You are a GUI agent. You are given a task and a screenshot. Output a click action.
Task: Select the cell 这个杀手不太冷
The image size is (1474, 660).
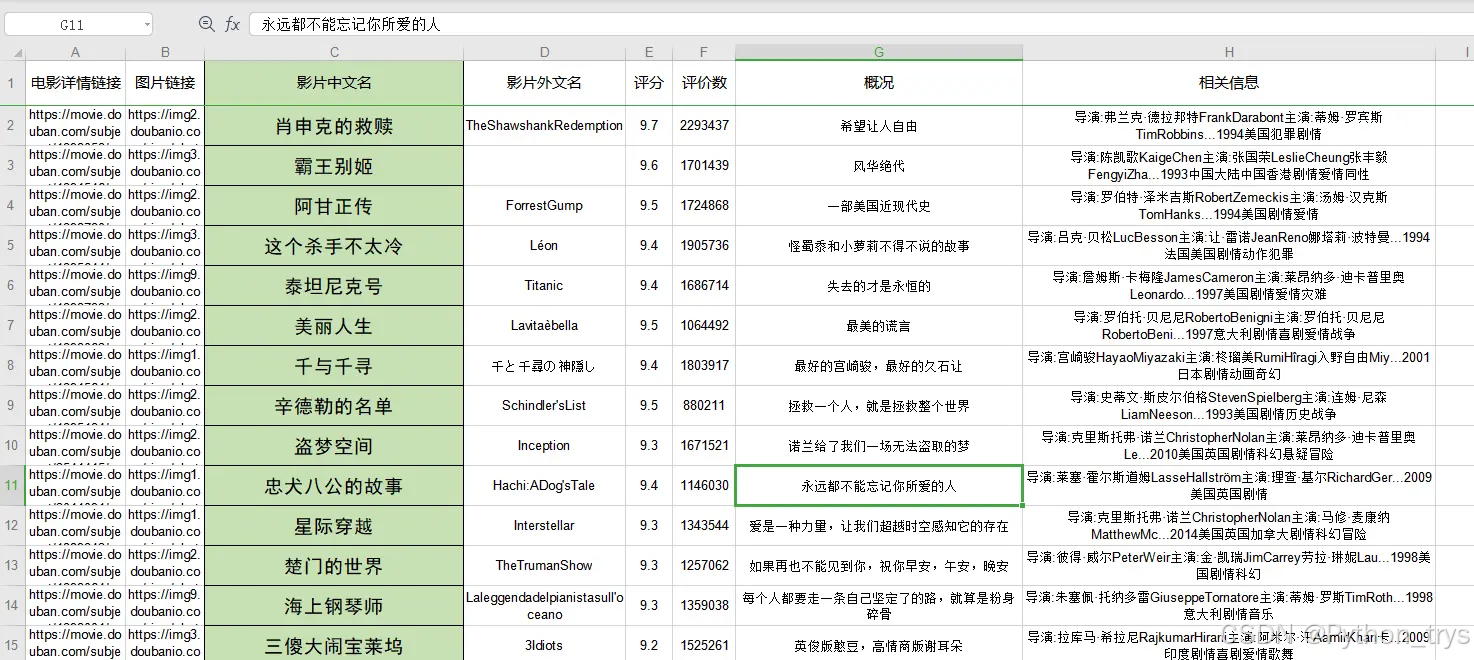click(334, 246)
